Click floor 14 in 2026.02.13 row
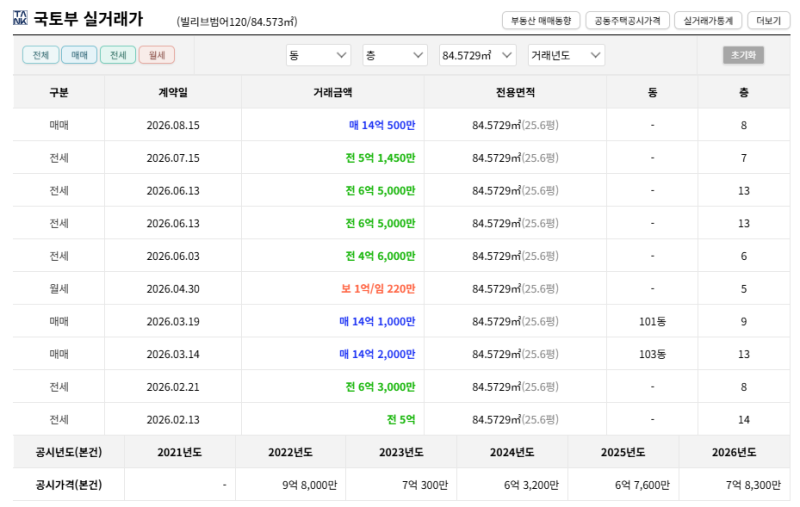The height and width of the screenshot is (507, 800). click(x=744, y=420)
